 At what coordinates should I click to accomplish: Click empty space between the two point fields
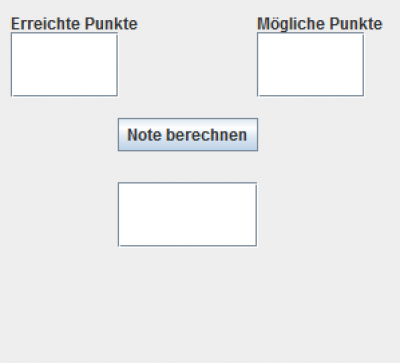click(x=187, y=64)
